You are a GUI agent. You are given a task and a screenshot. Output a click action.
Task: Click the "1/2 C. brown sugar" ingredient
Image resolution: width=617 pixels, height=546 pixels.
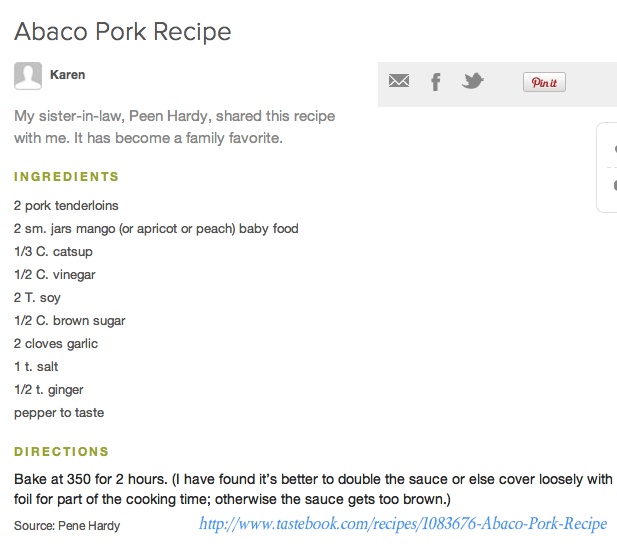pyautogui.click(x=69, y=321)
